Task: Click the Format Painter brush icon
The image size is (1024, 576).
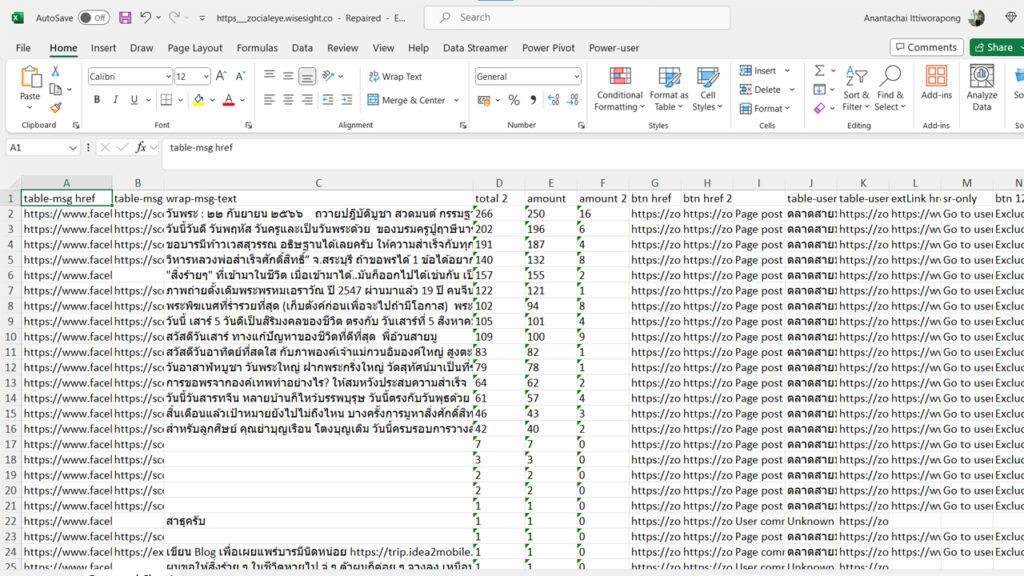Action: point(56,108)
